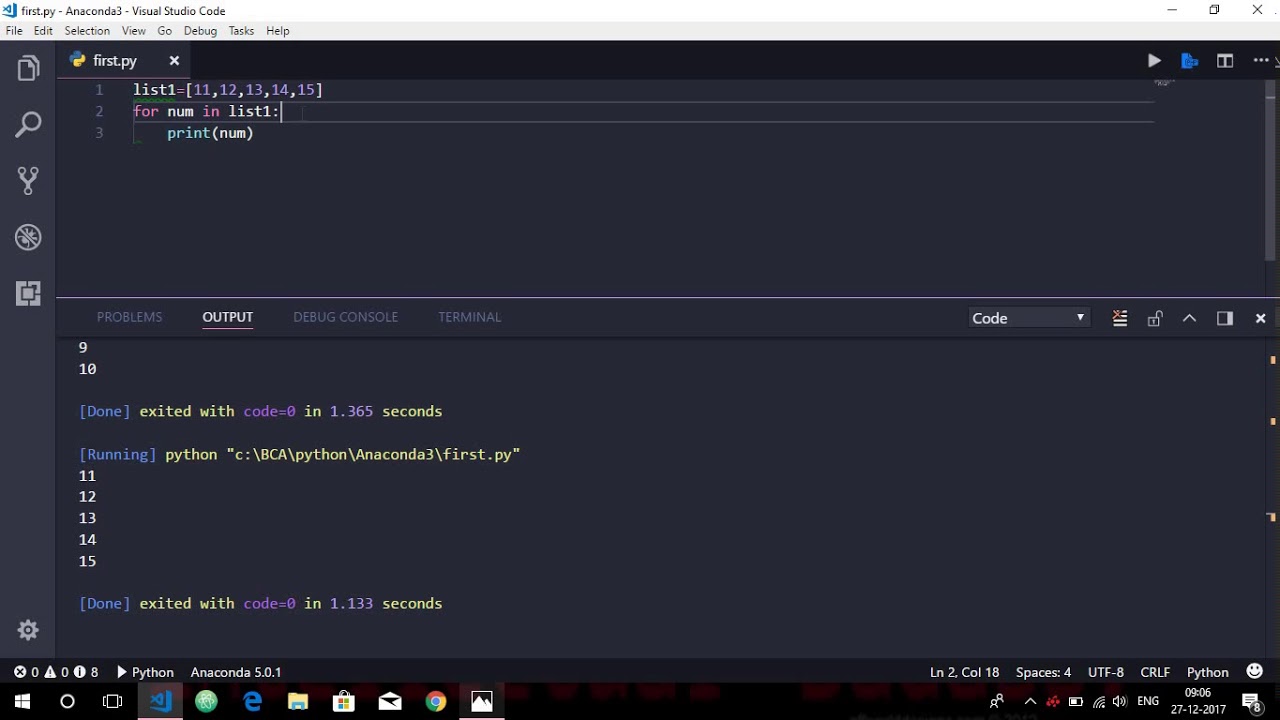
Task: Open the Tasks menu
Action: click(x=241, y=31)
